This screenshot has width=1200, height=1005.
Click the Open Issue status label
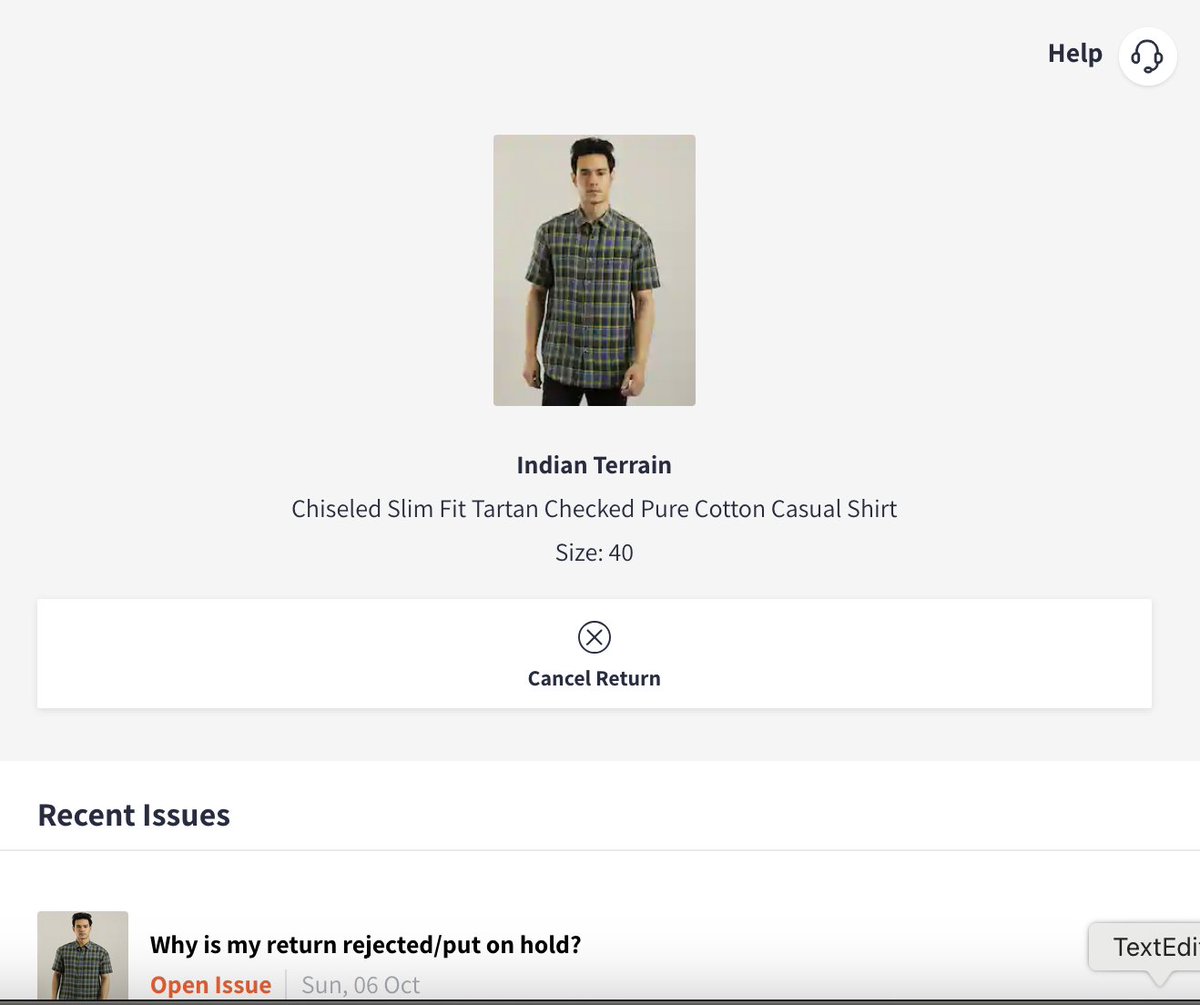[x=210, y=984]
